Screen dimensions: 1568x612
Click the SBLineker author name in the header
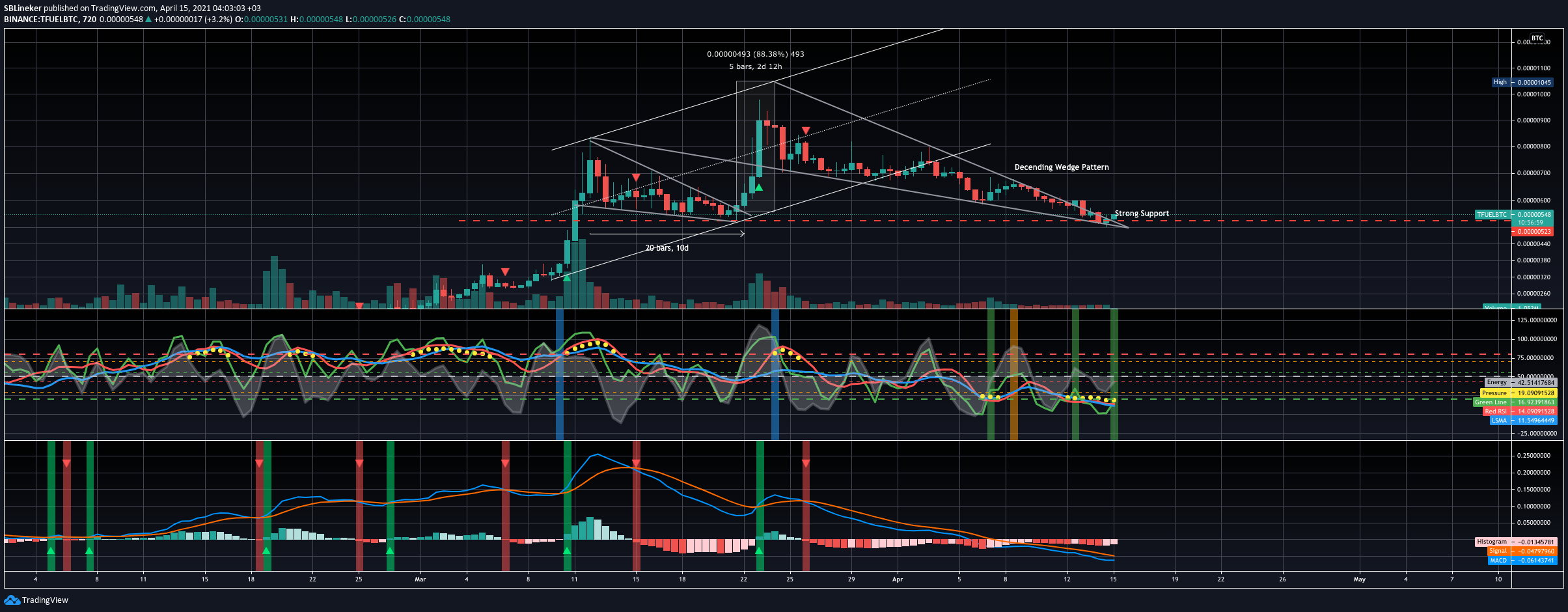tap(23, 8)
